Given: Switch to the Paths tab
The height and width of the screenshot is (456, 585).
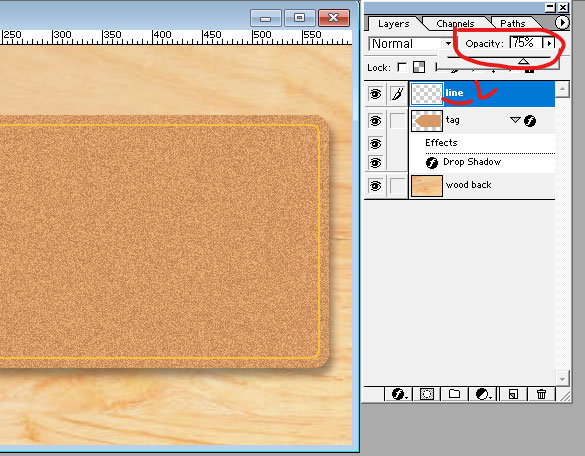Looking at the screenshot, I should point(513,24).
